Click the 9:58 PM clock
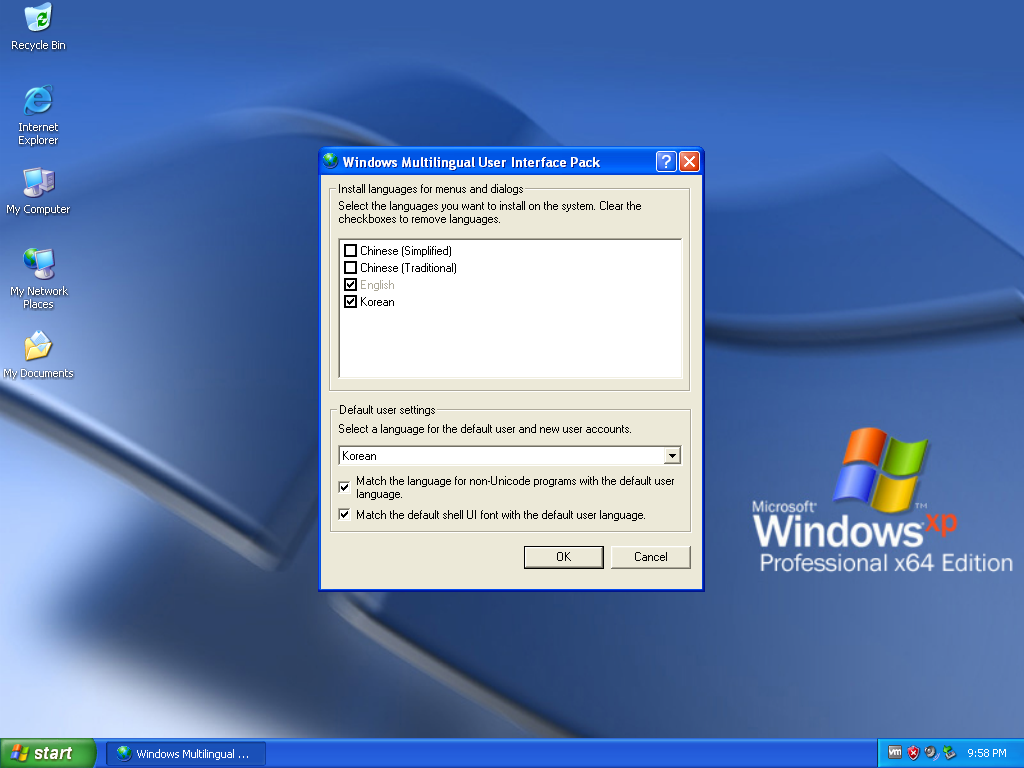Viewport: 1024px width, 768px height. tap(987, 753)
